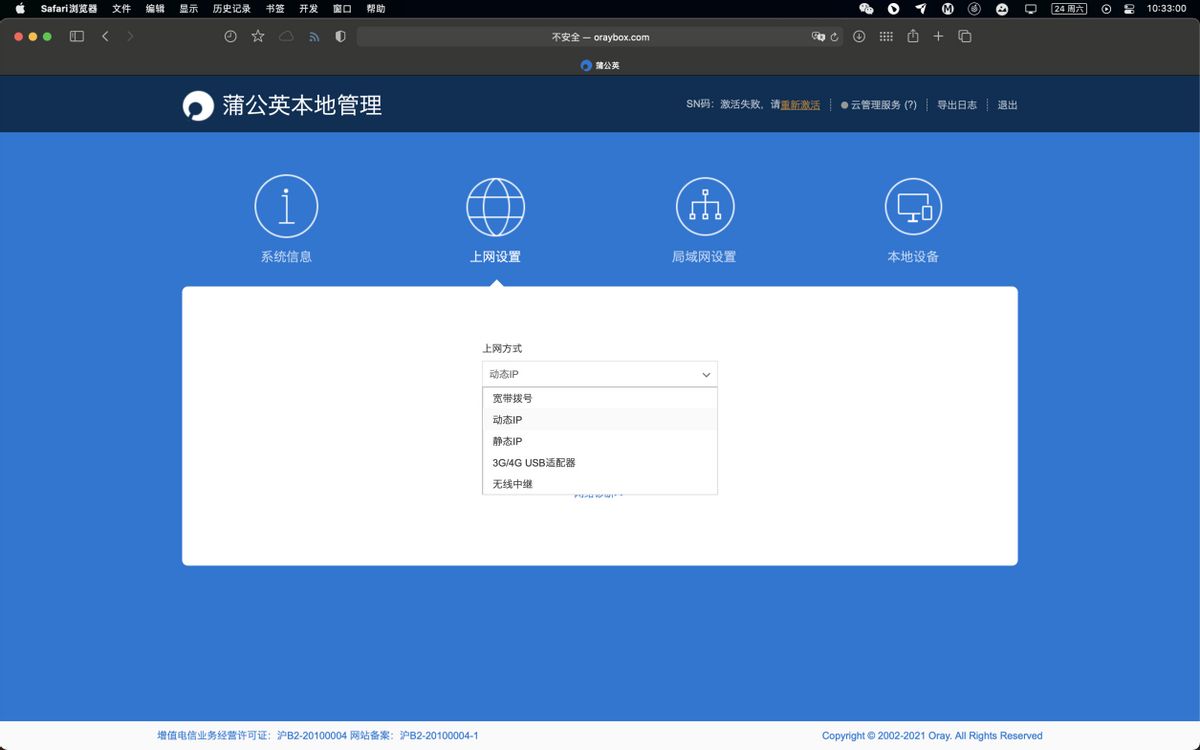Click the 上网方式 label
This screenshot has width=1200, height=750.
pos(502,349)
